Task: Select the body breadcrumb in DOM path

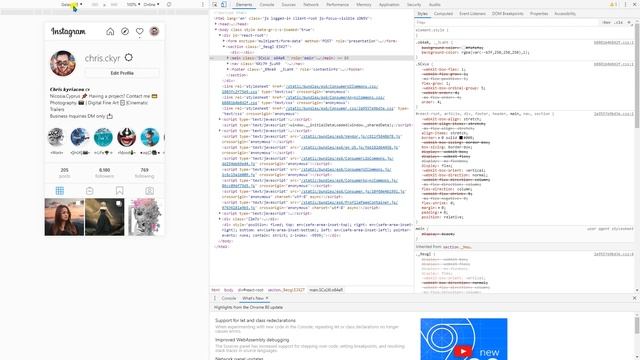Action: [229, 290]
